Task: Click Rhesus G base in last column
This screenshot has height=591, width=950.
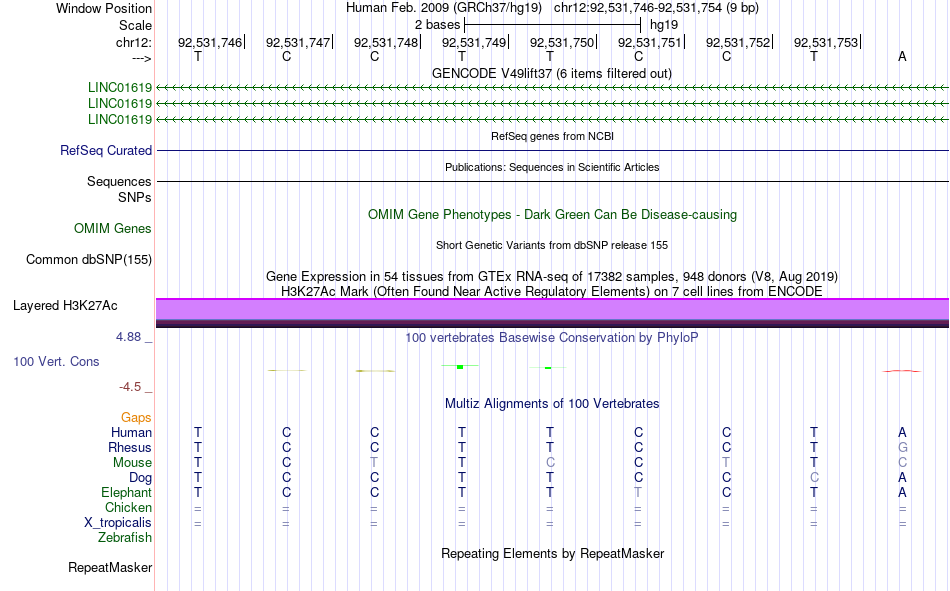Action: click(902, 447)
